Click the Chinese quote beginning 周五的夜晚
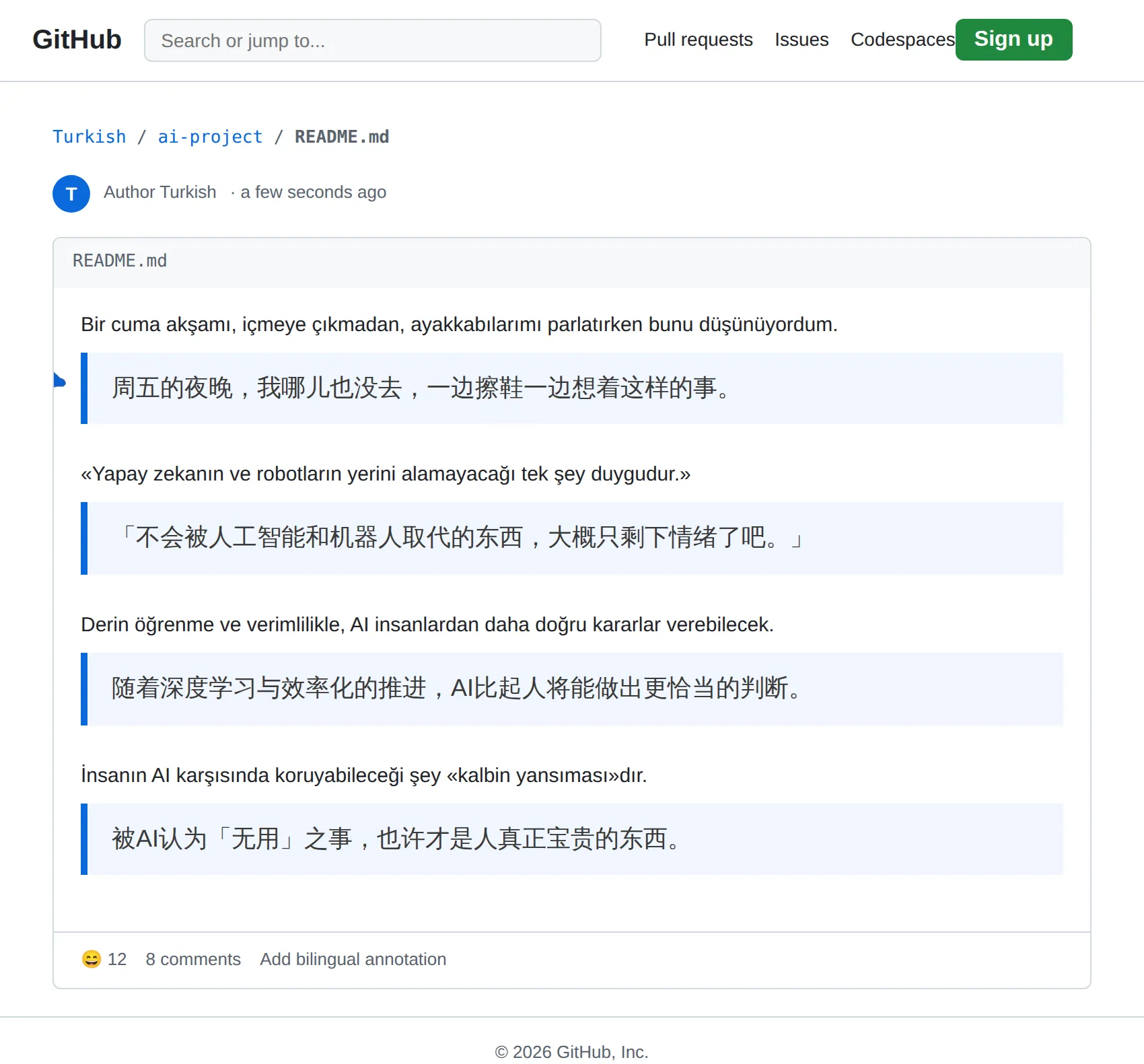 coord(421,388)
